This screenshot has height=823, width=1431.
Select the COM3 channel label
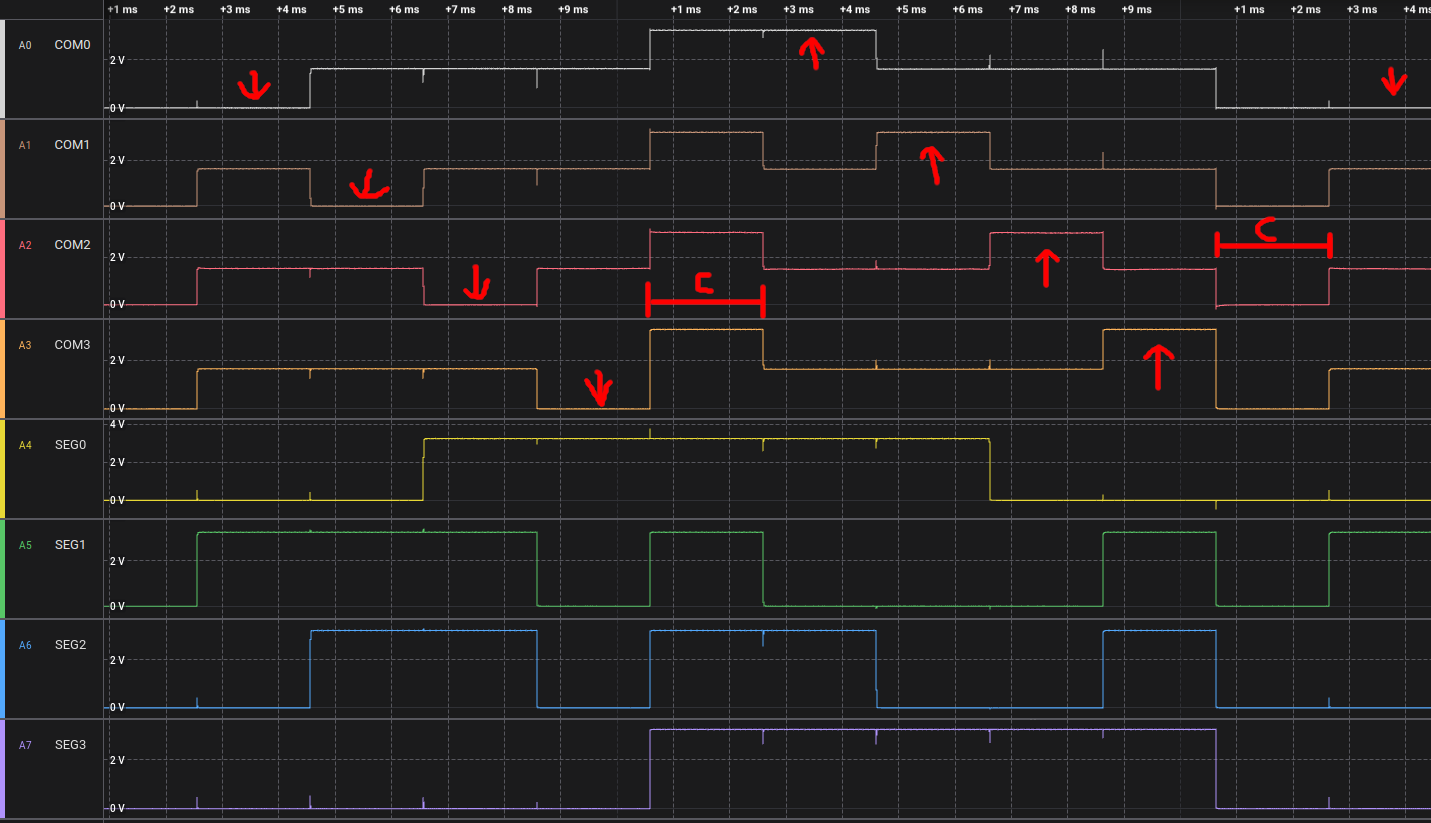[72, 345]
